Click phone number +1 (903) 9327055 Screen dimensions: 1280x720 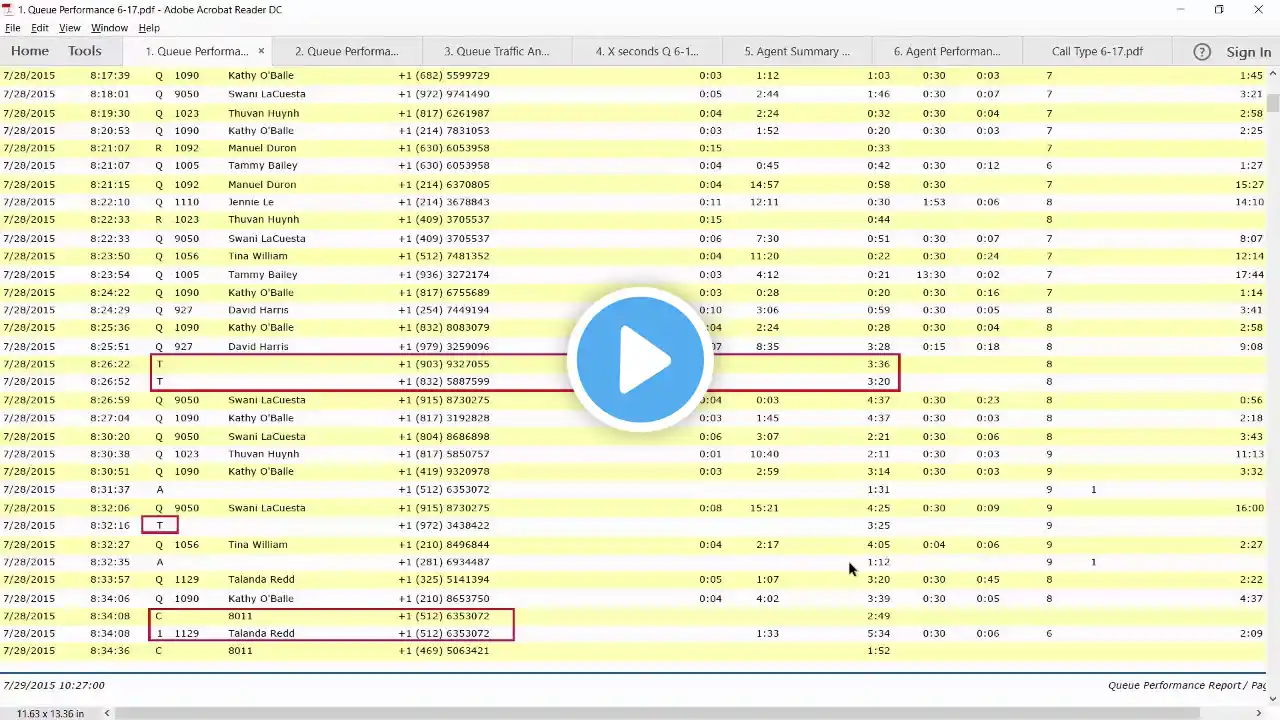coord(444,364)
